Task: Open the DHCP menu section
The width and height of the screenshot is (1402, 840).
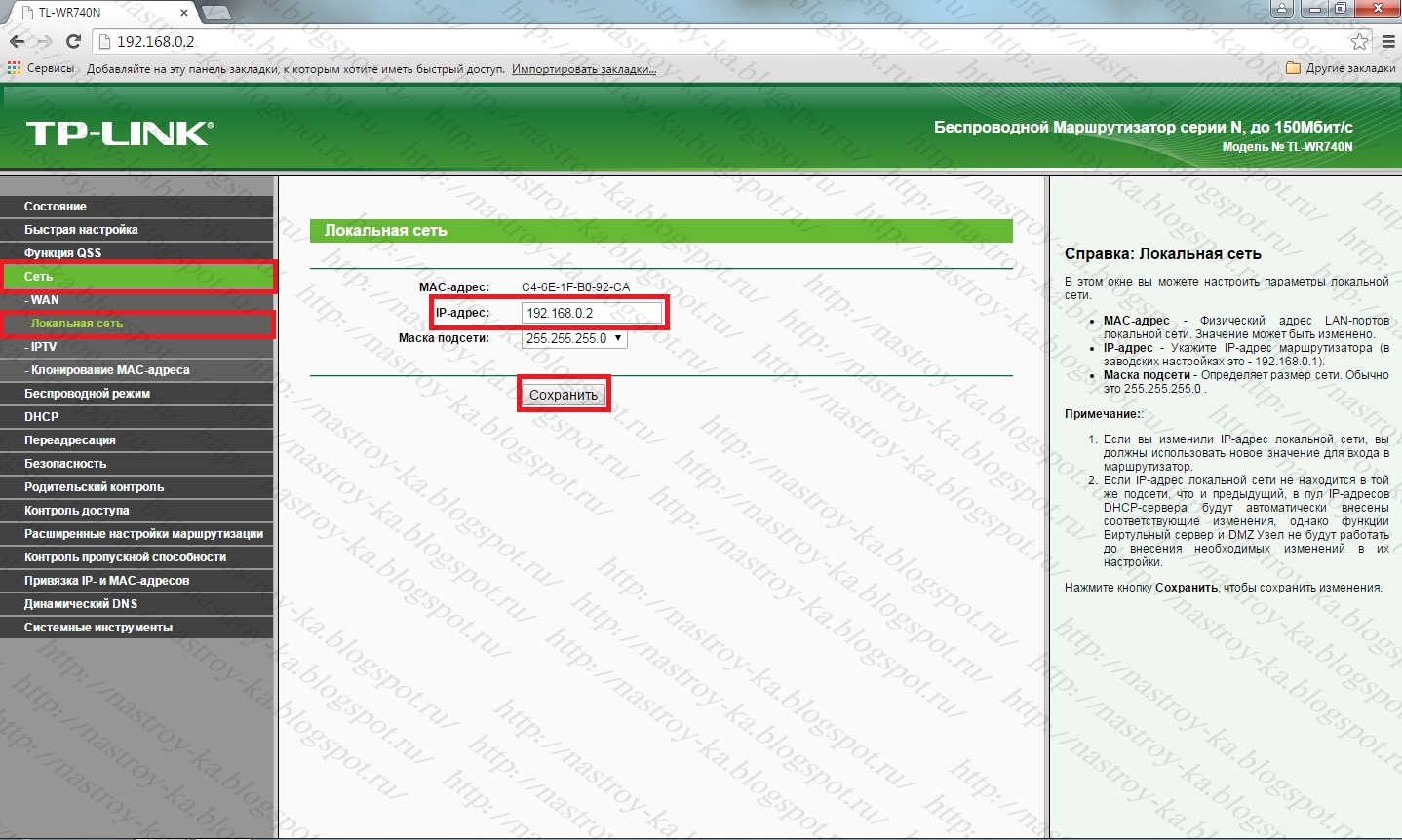Action: (136, 417)
